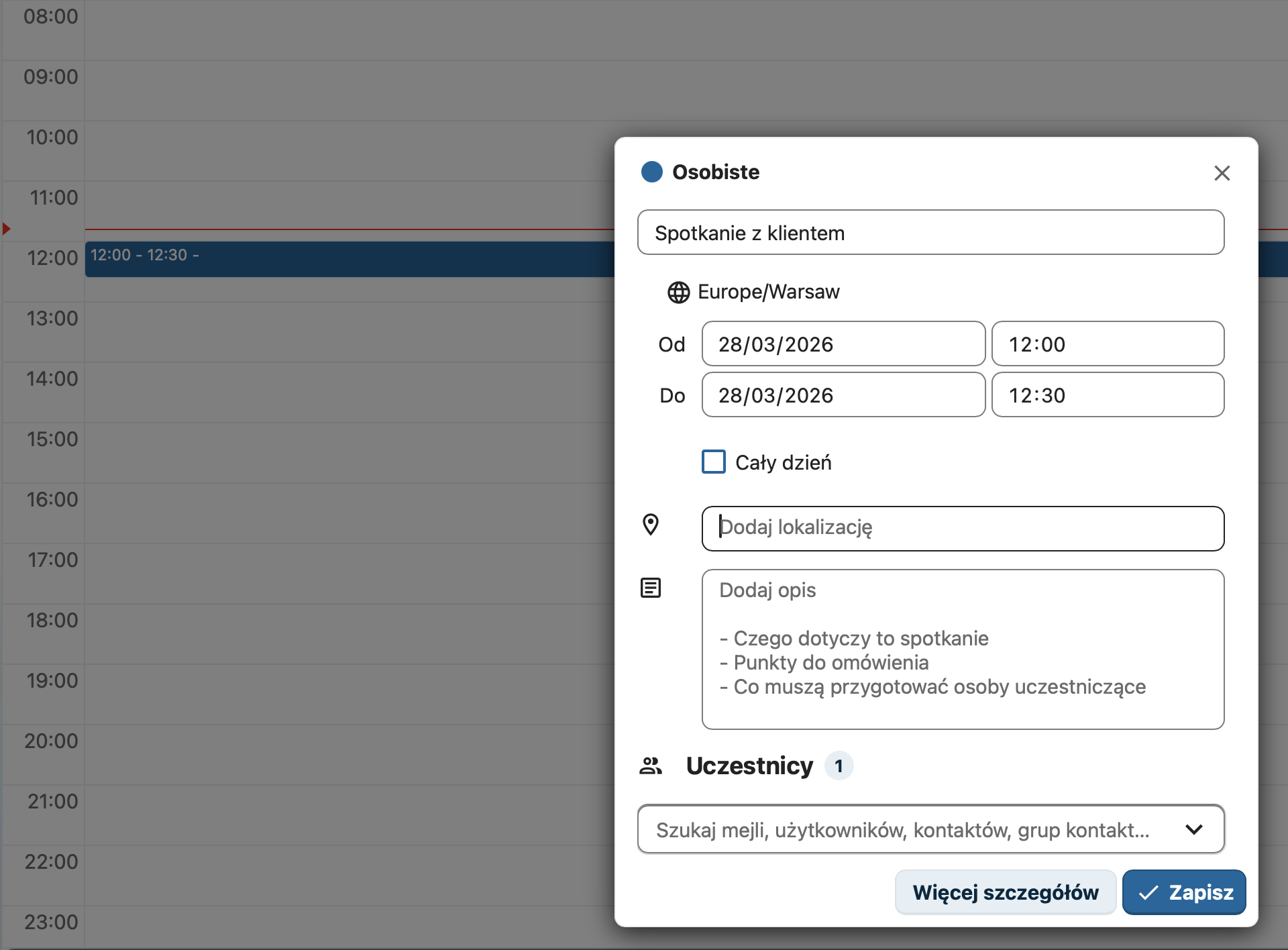1288x950 pixels.
Task: Open the start time 12:00 field
Action: coord(1107,344)
